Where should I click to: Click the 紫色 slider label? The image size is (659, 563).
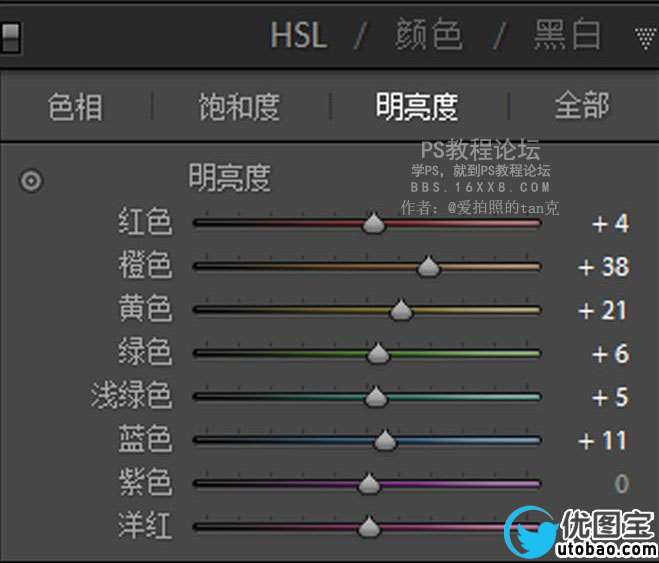pos(145,482)
